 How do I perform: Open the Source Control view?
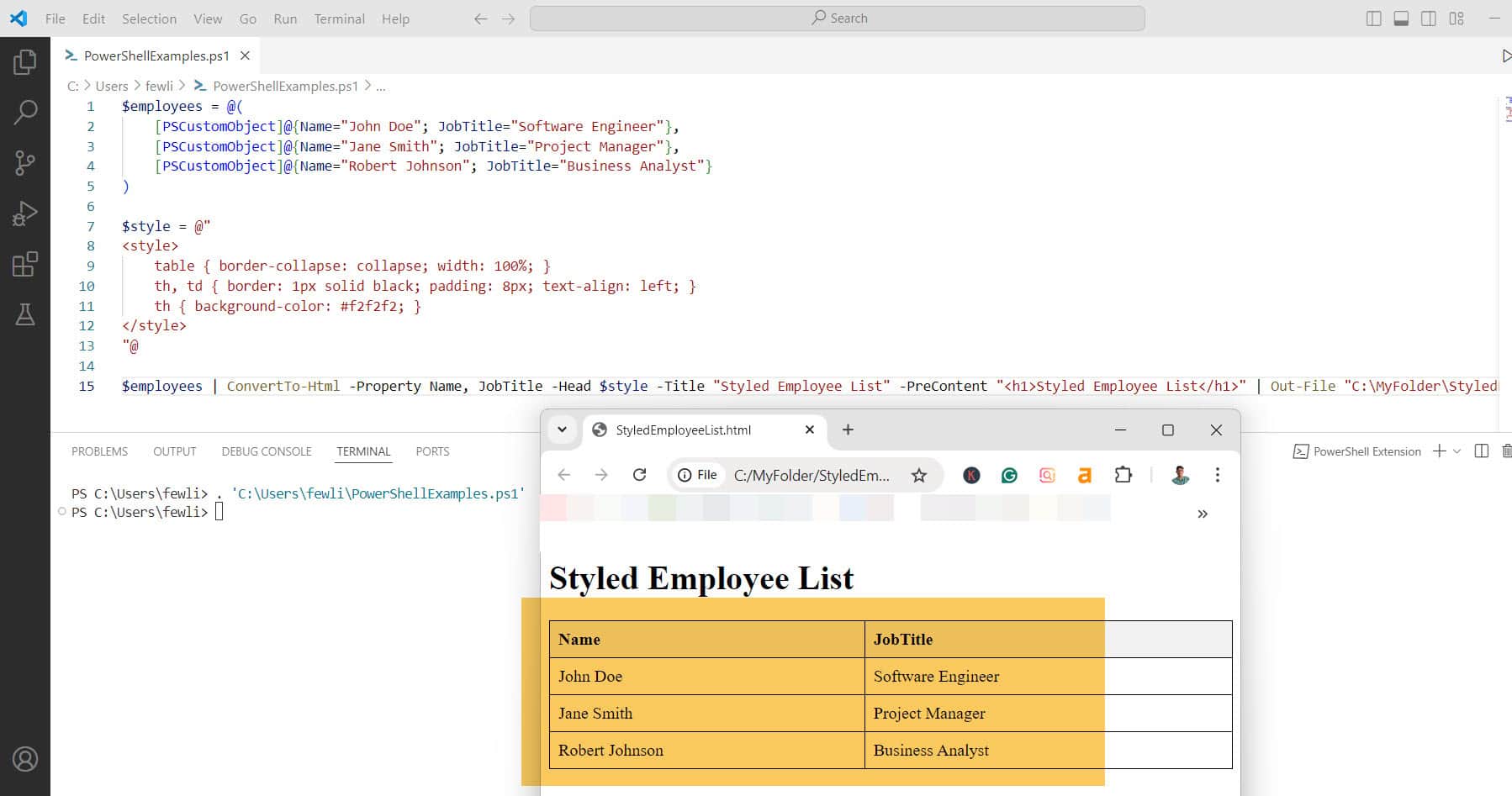(x=25, y=163)
